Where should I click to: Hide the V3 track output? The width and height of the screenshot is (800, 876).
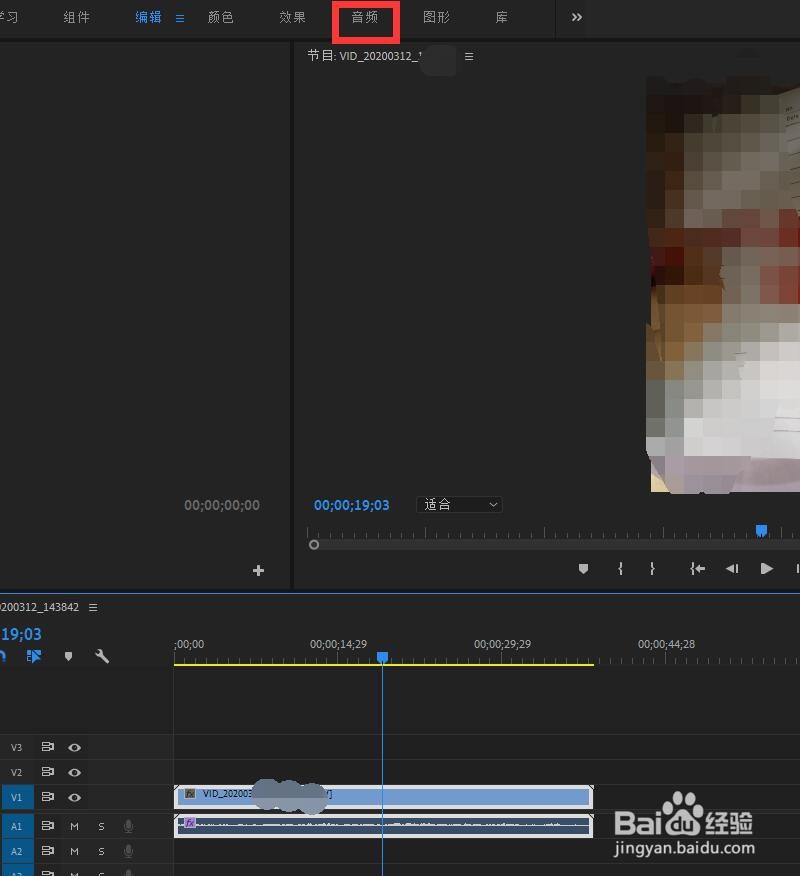click(x=74, y=748)
